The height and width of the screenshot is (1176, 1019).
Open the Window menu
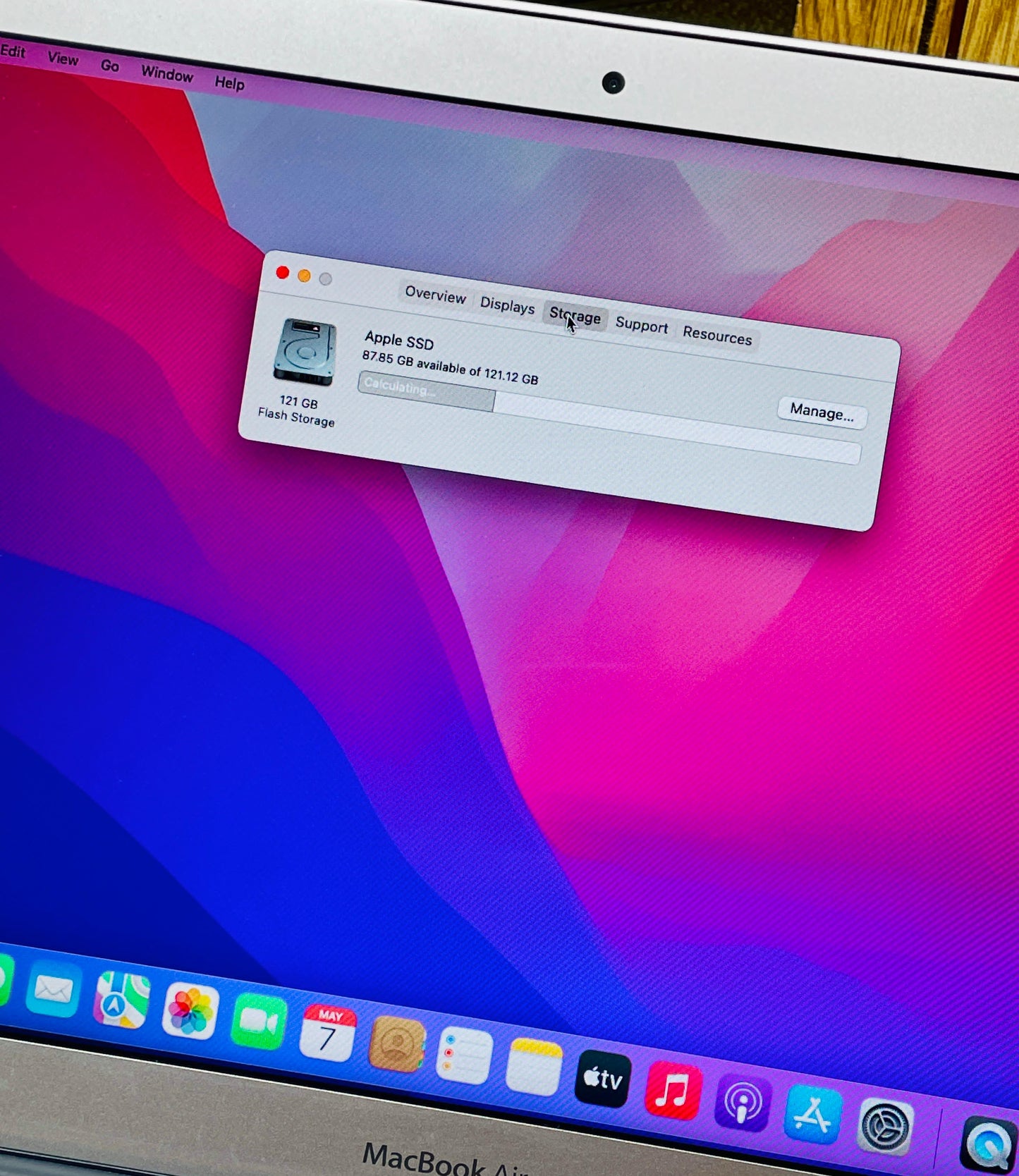click(x=167, y=73)
